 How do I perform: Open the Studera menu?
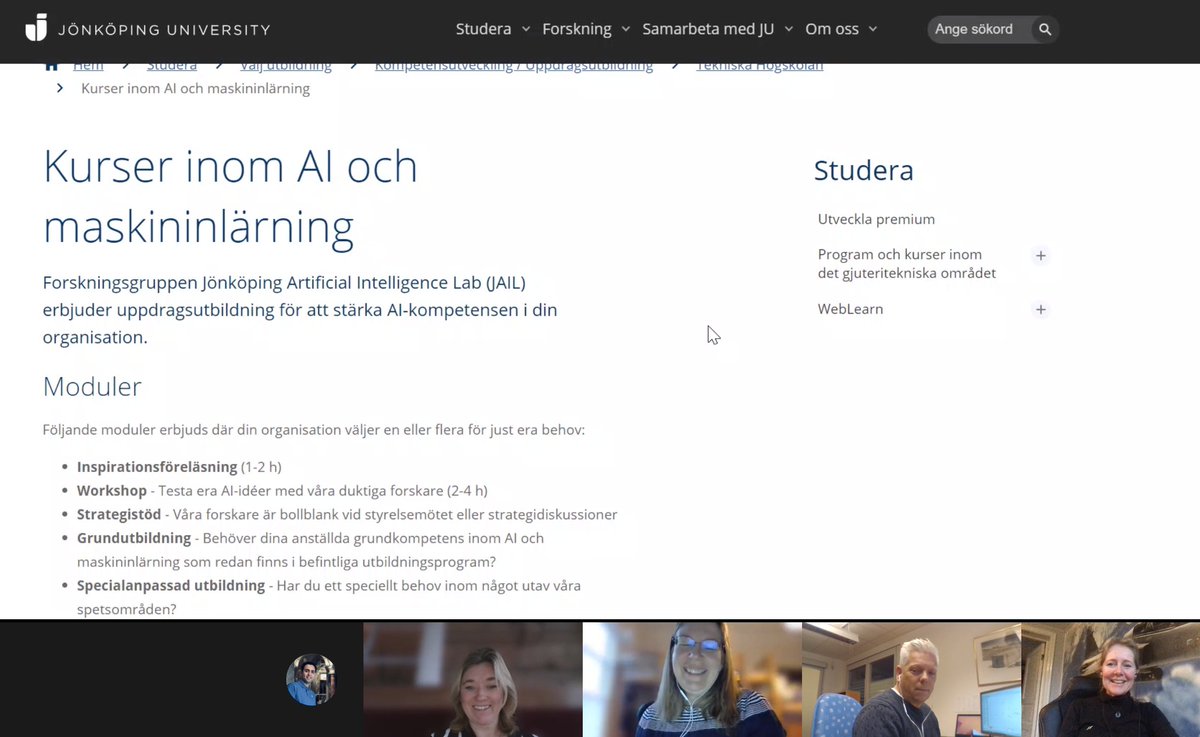point(483,29)
